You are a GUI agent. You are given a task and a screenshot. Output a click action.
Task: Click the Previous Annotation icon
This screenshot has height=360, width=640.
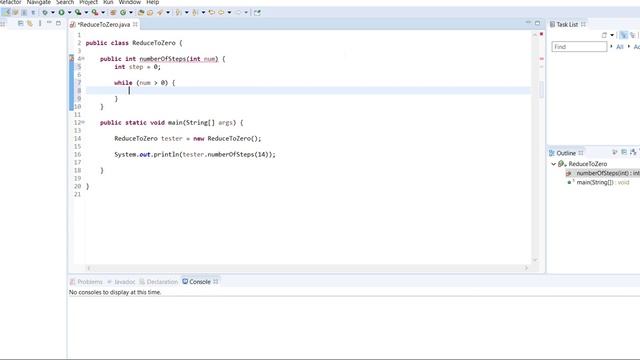pyautogui.click(x=195, y=12)
